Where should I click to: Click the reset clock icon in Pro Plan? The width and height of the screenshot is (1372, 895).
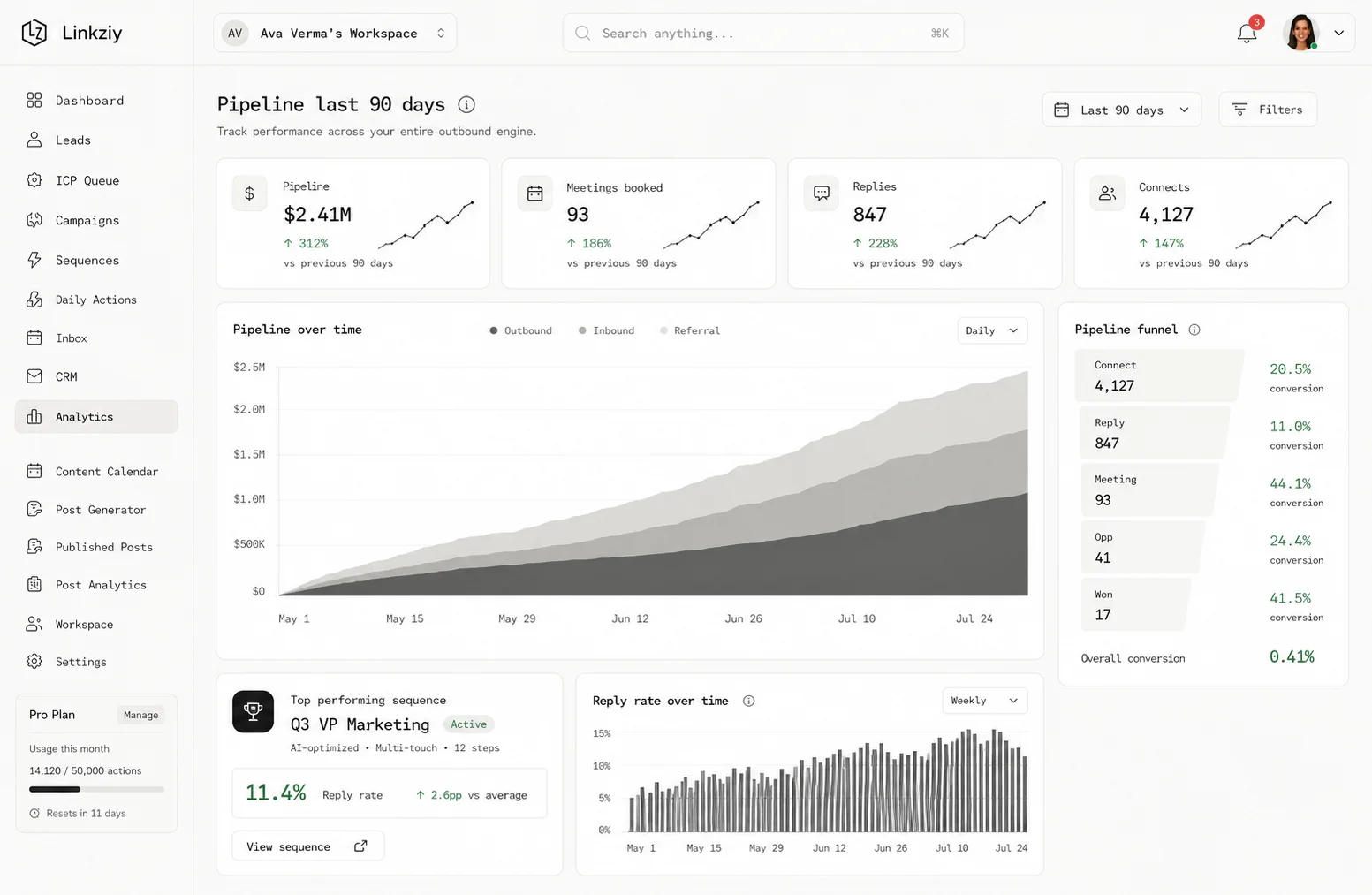[34, 814]
